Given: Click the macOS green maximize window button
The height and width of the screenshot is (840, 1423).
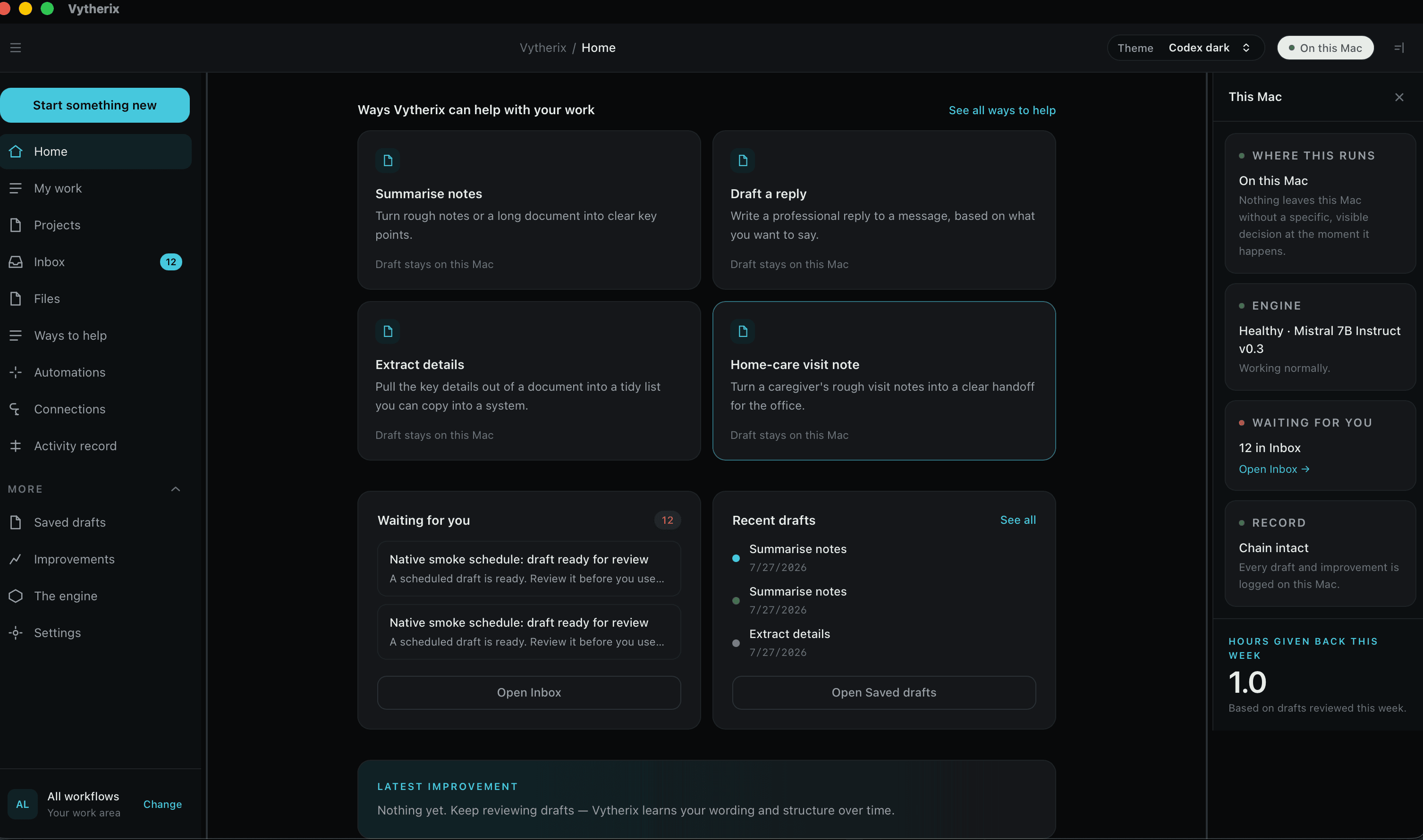Looking at the screenshot, I should coord(48,8).
